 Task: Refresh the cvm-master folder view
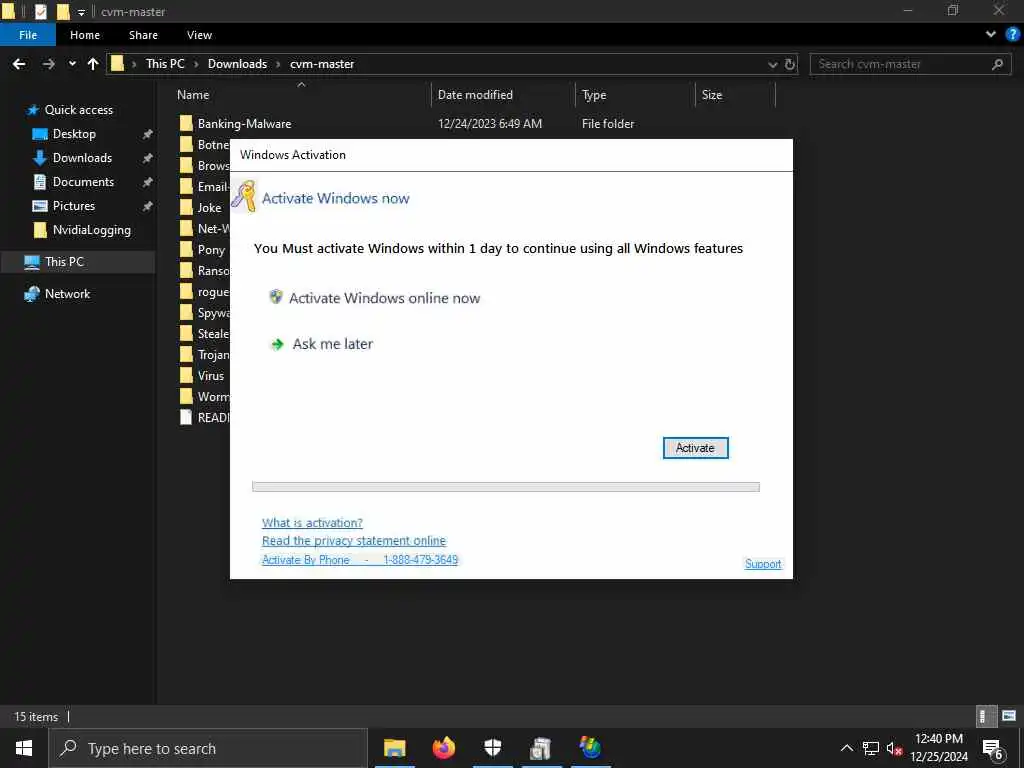pos(790,64)
